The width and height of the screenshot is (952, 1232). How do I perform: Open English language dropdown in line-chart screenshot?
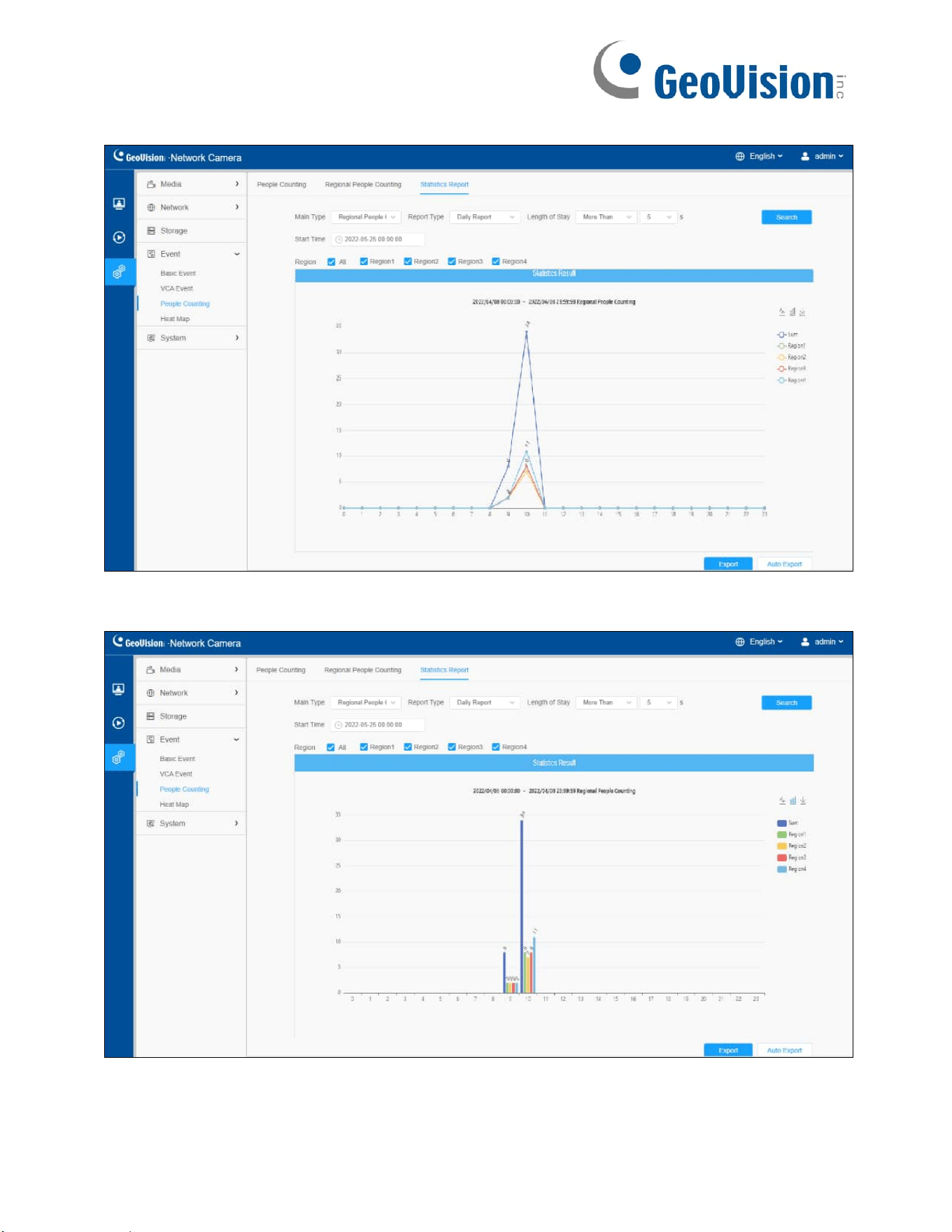(x=766, y=156)
